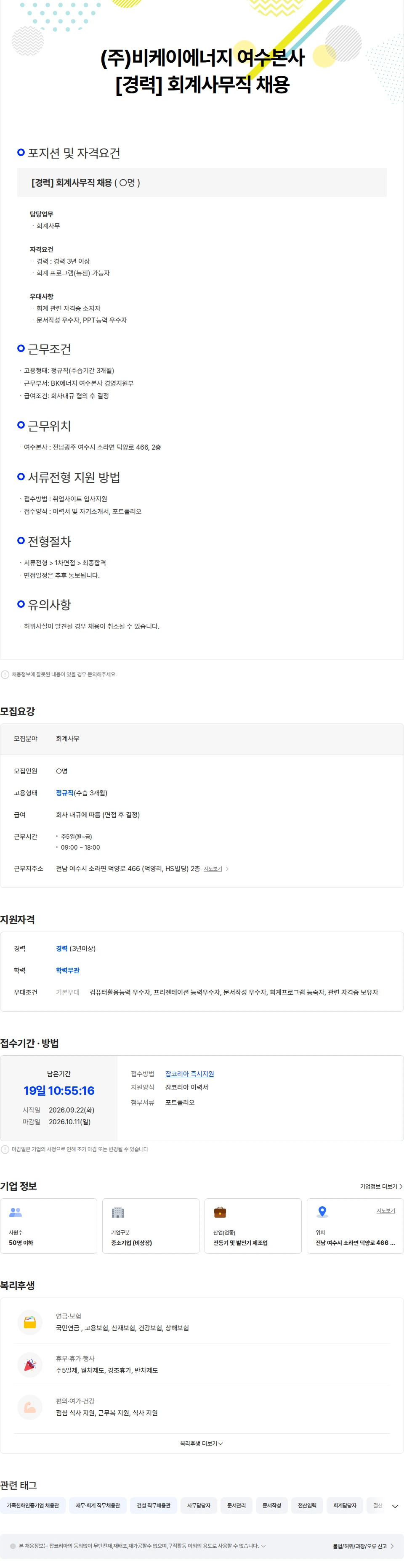The height and width of the screenshot is (1568, 404).
Task: Click 경력 : 경력 3년 이상 requirement
Action: (64, 261)
